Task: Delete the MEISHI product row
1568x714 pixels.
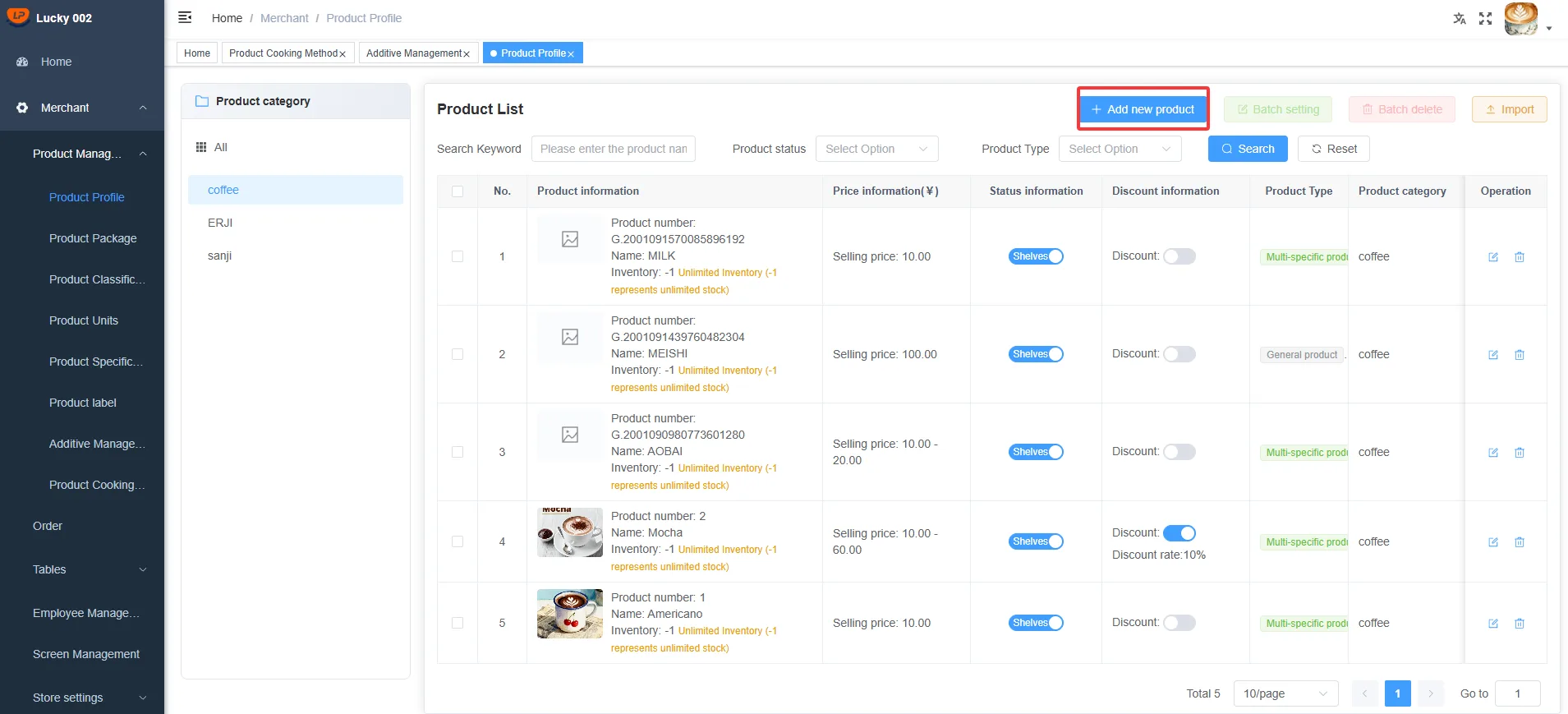Action: point(1520,355)
